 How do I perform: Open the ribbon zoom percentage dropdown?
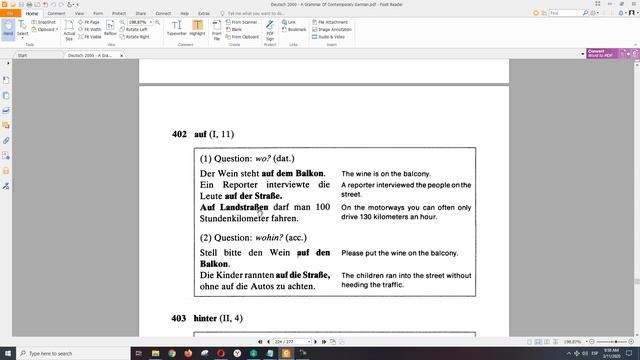click(151, 22)
